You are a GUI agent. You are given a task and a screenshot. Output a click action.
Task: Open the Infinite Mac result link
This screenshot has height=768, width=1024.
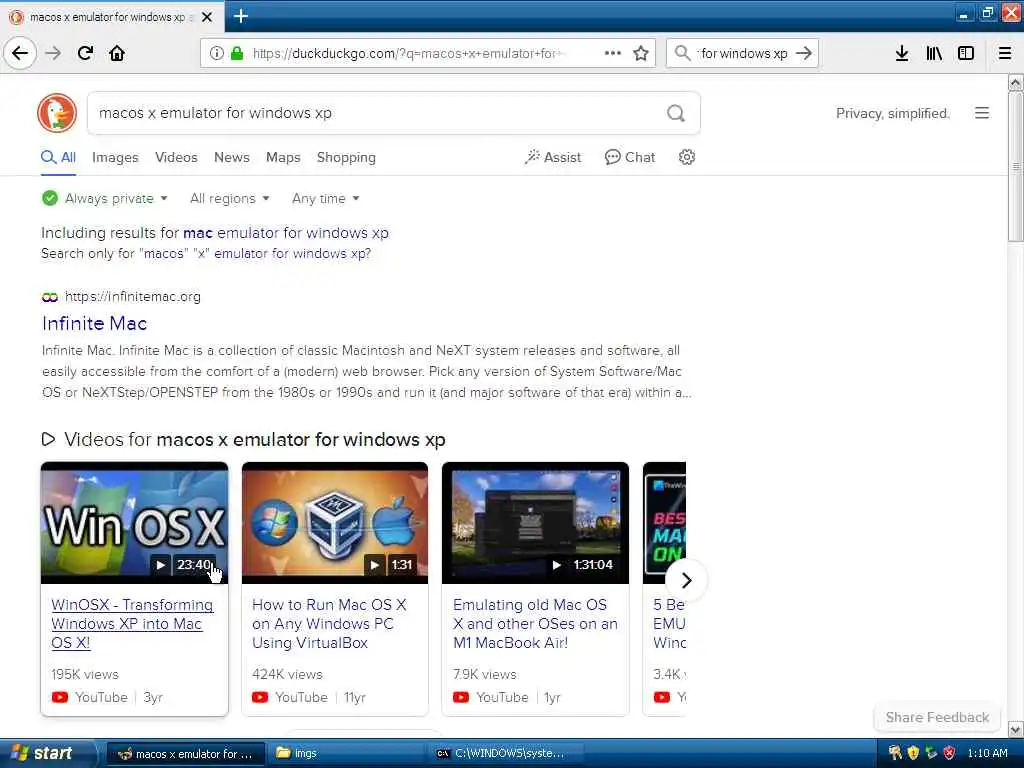94,323
